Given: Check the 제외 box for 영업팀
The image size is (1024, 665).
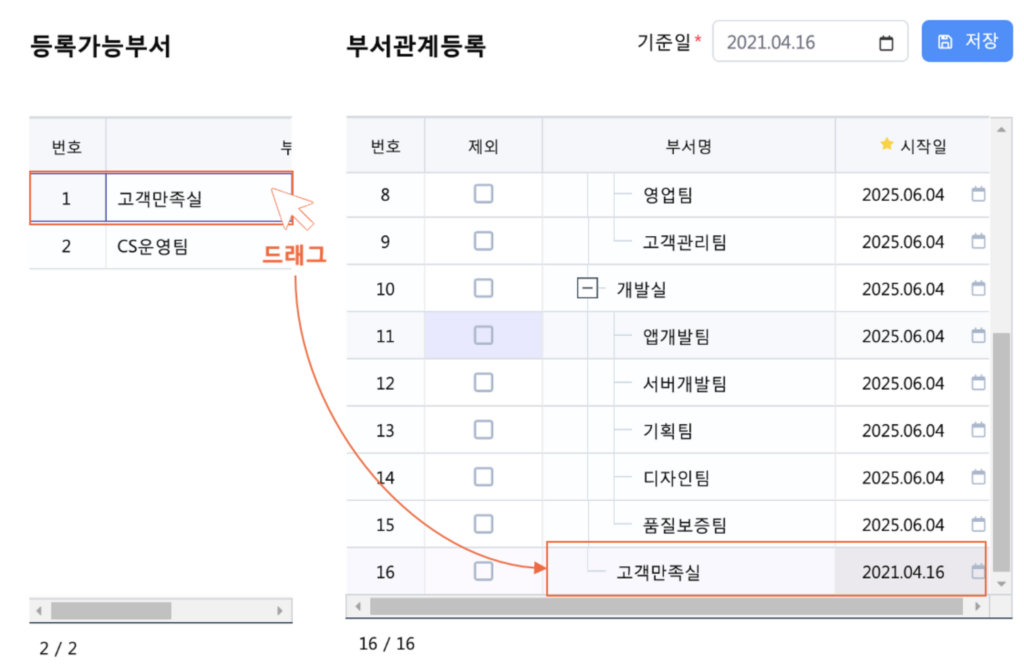Looking at the screenshot, I should click(x=483, y=194).
